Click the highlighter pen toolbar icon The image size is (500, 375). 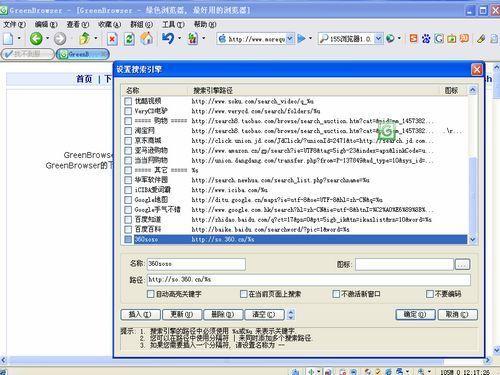click(480, 39)
